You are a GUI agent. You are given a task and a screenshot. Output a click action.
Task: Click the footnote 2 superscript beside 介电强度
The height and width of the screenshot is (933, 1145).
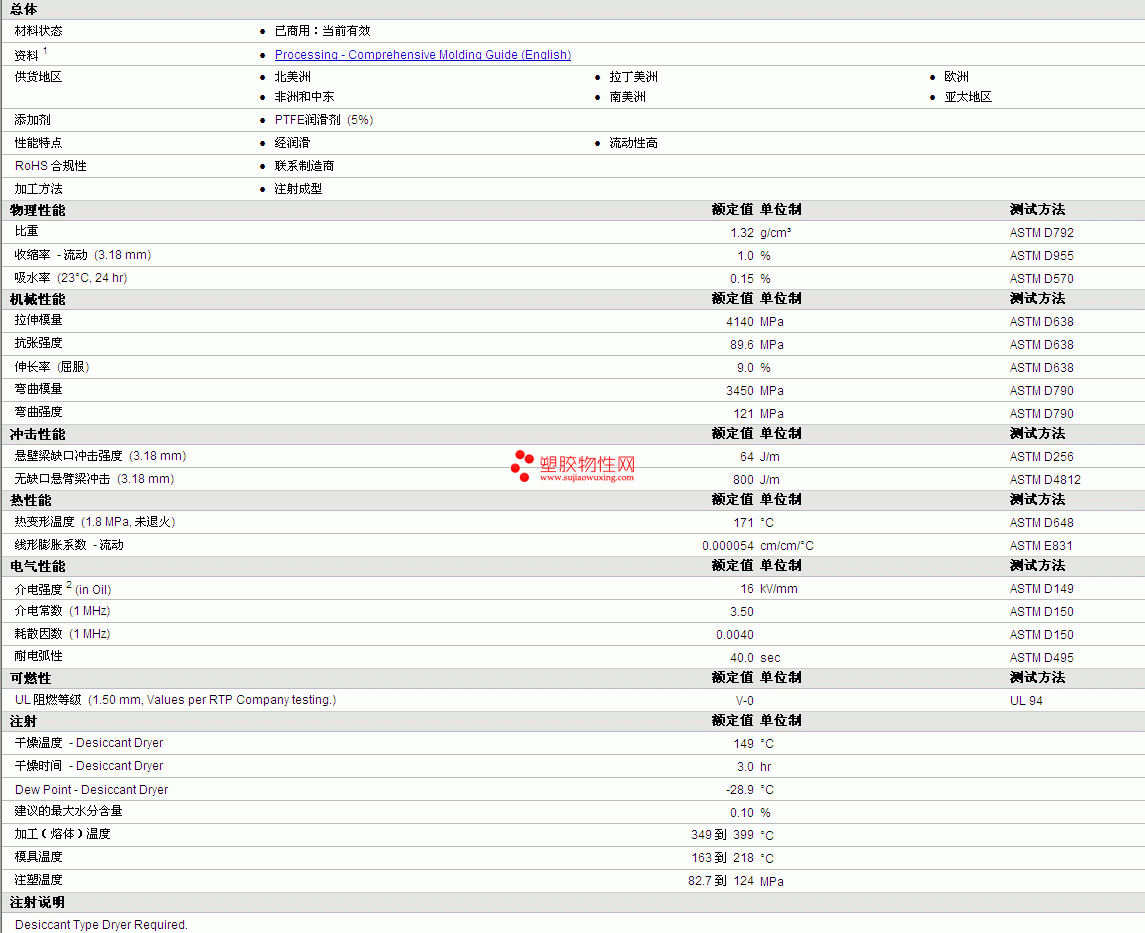point(69,585)
